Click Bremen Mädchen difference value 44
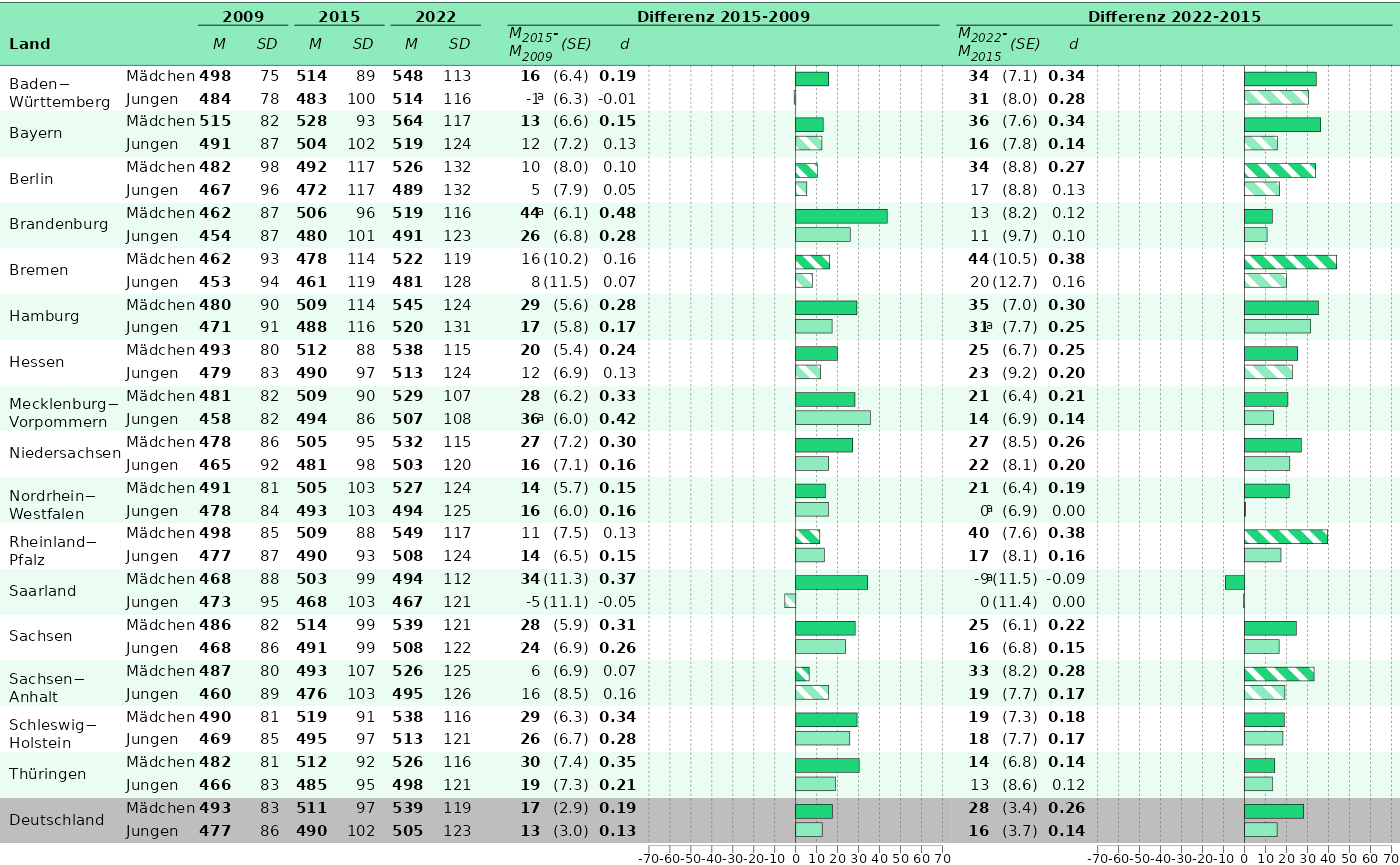The height and width of the screenshot is (865, 1400). (979, 259)
